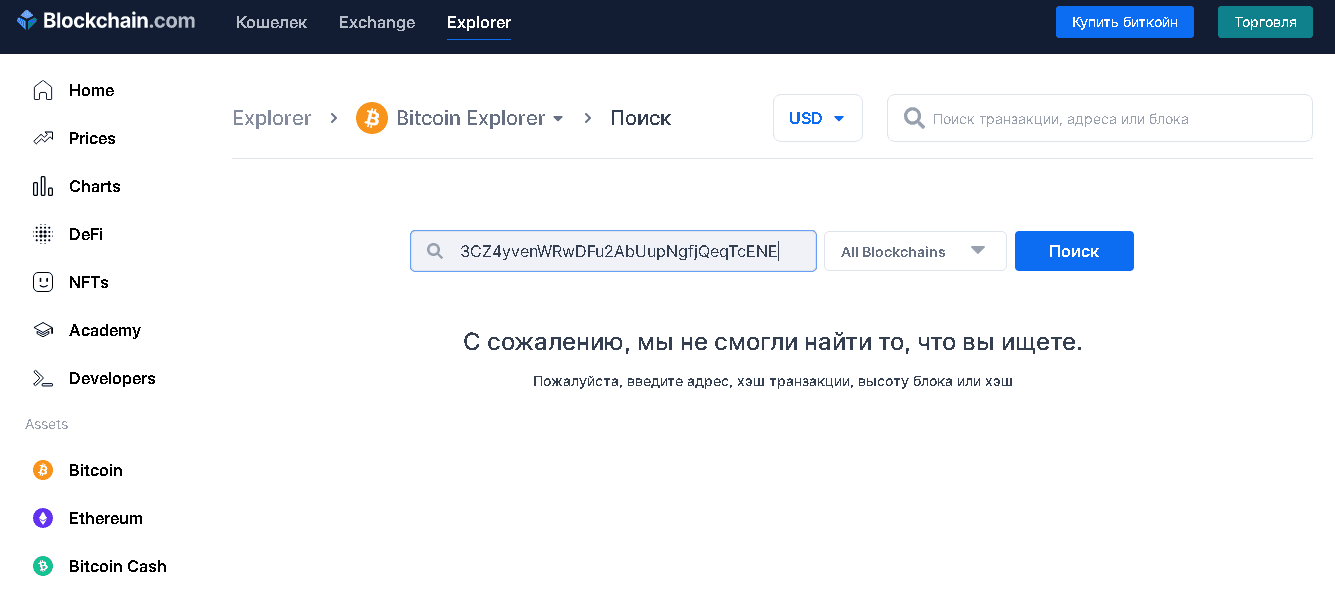Open the Developers terminal icon
The width and height of the screenshot is (1335, 596).
pyautogui.click(x=43, y=379)
